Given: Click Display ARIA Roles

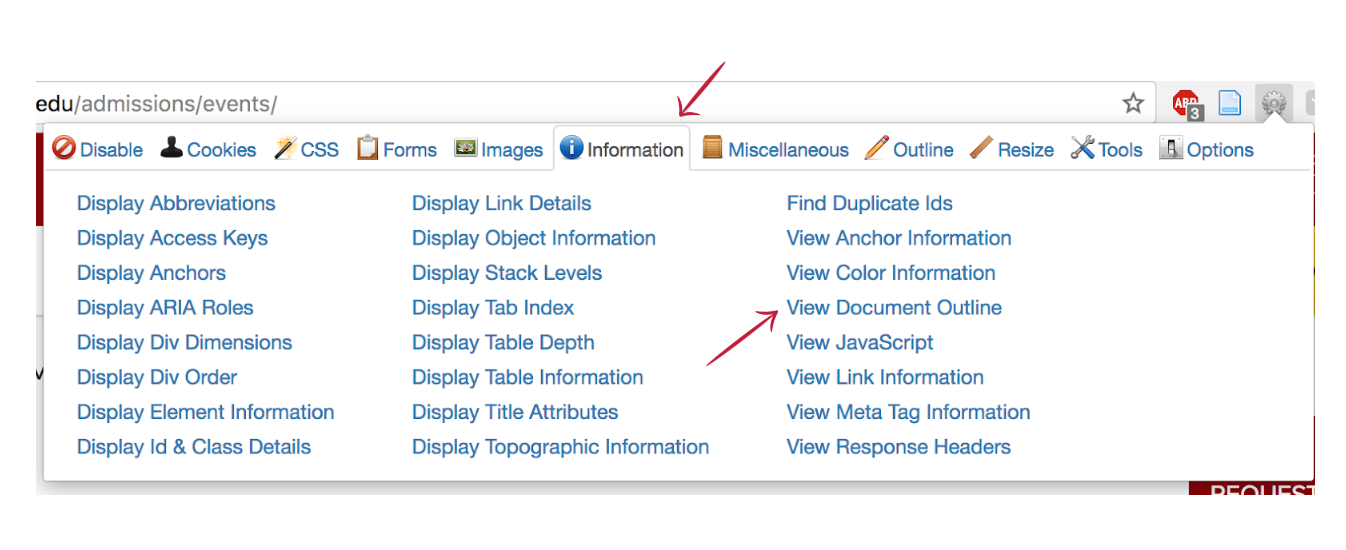Looking at the screenshot, I should pyautogui.click(x=165, y=308).
